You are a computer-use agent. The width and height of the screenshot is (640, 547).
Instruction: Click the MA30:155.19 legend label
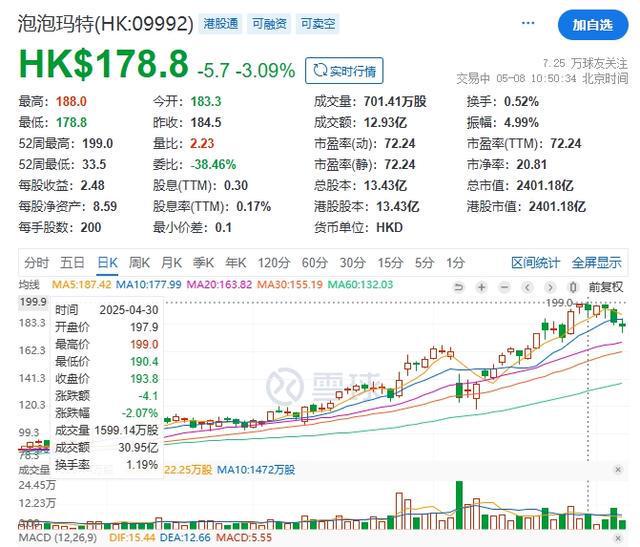(x=290, y=285)
